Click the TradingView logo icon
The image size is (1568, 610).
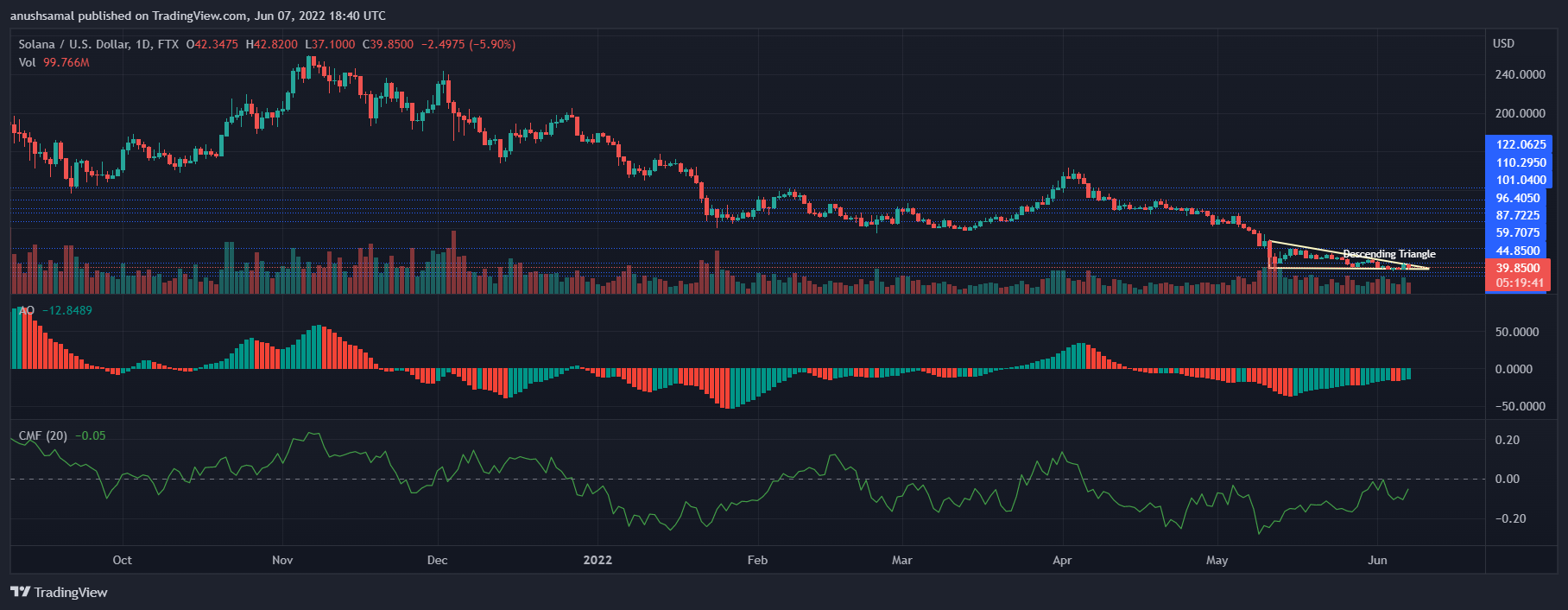(20, 592)
